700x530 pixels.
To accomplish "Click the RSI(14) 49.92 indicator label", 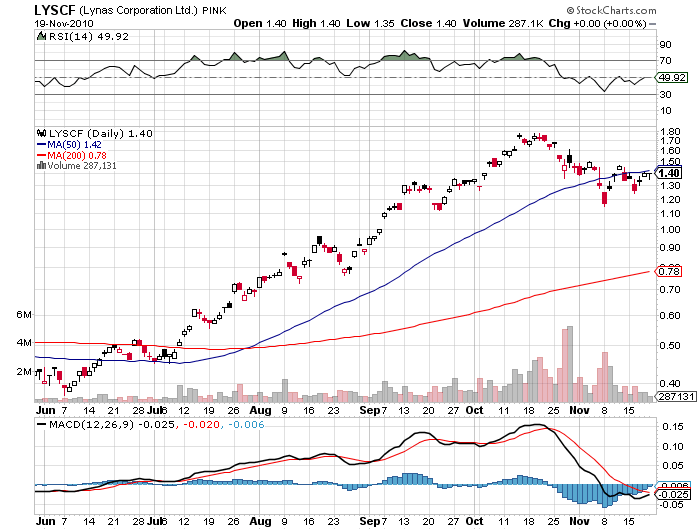I will pyautogui.click(x=88, y=37).
